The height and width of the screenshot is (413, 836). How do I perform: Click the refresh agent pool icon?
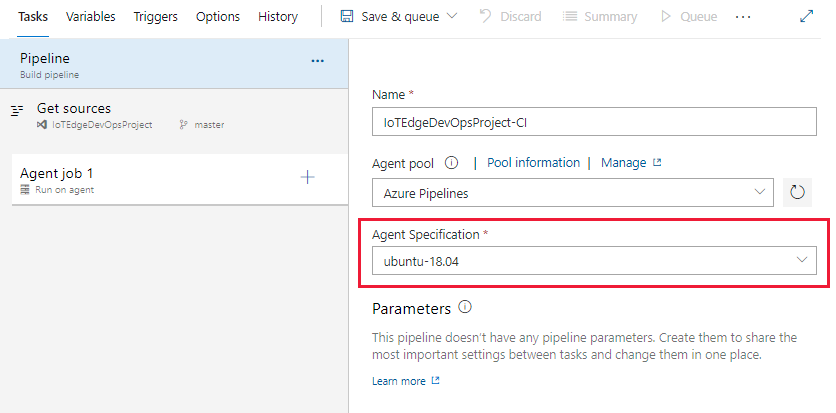point(797,192)
